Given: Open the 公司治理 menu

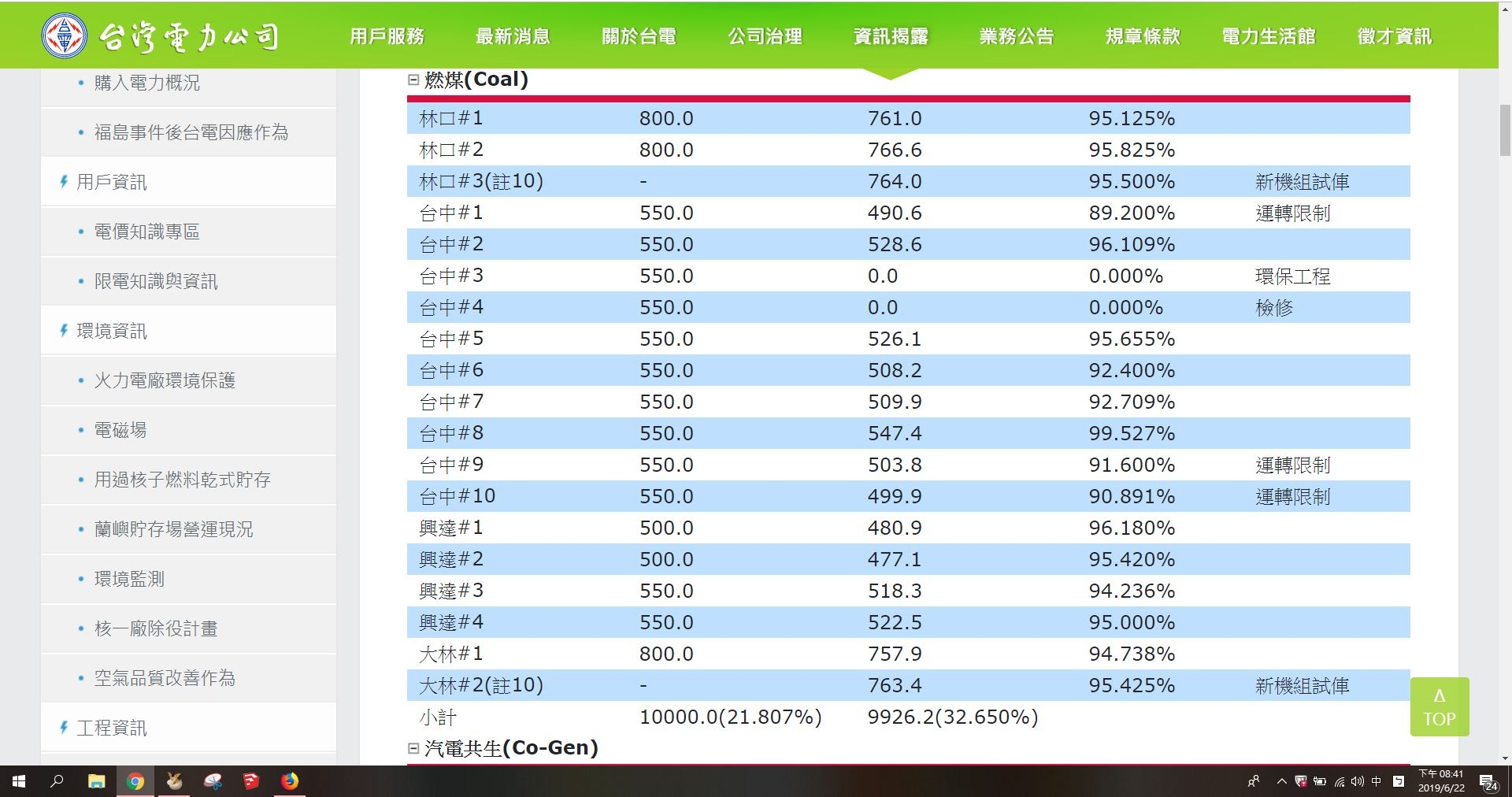Looking at the screenshot, I should pyautogui.click(x=765, y=36).
